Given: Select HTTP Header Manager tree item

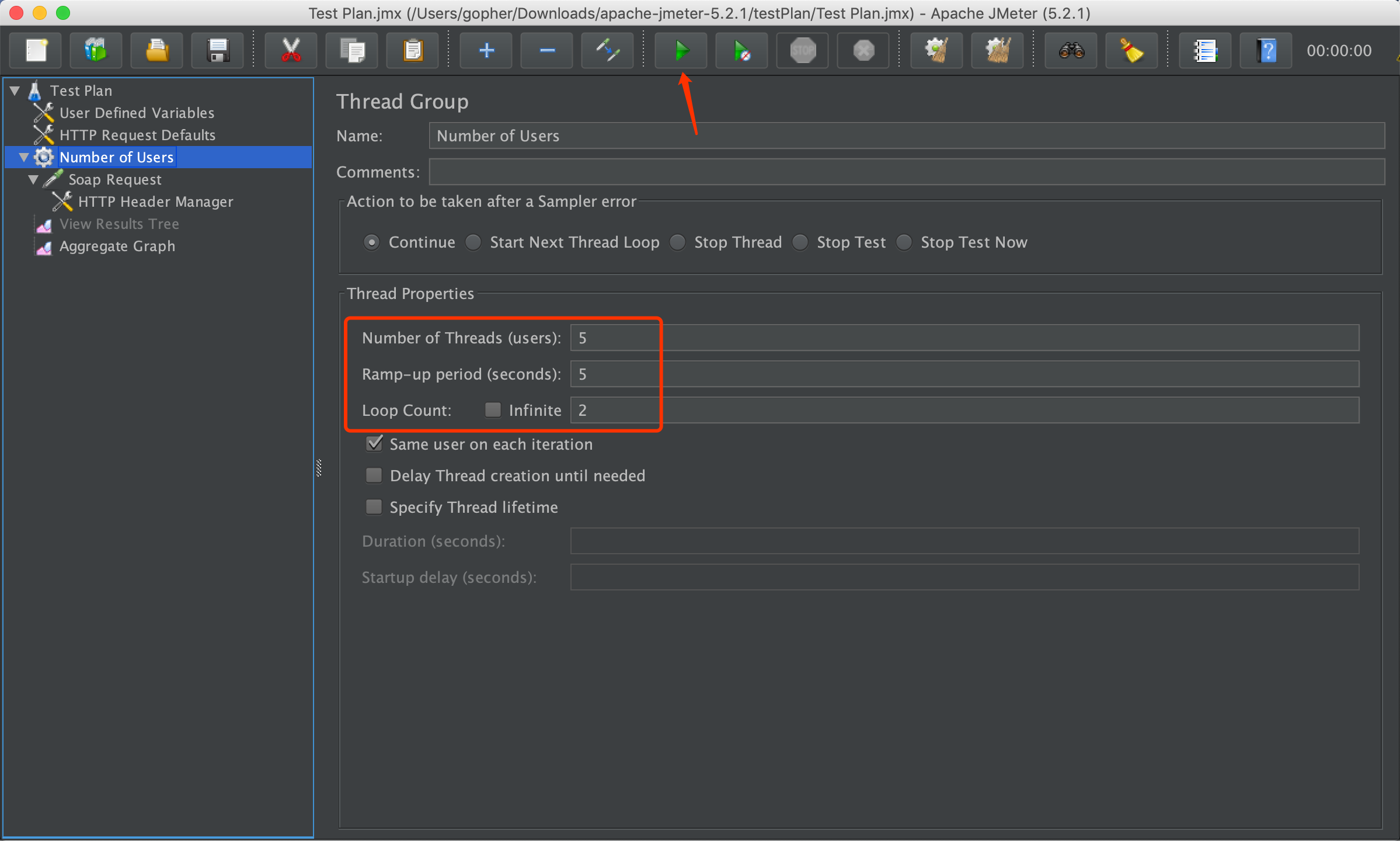Looking at the screenshot, I should pyautogui.click(x=155, y=202).
